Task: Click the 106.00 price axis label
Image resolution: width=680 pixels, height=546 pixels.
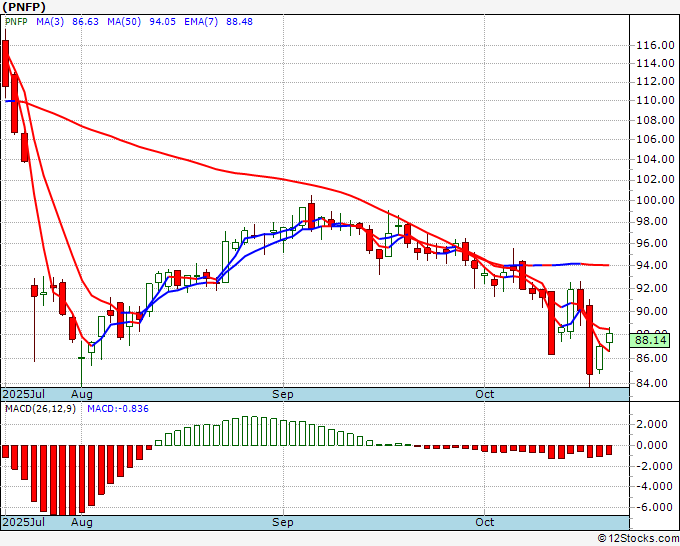Action: 655,139
